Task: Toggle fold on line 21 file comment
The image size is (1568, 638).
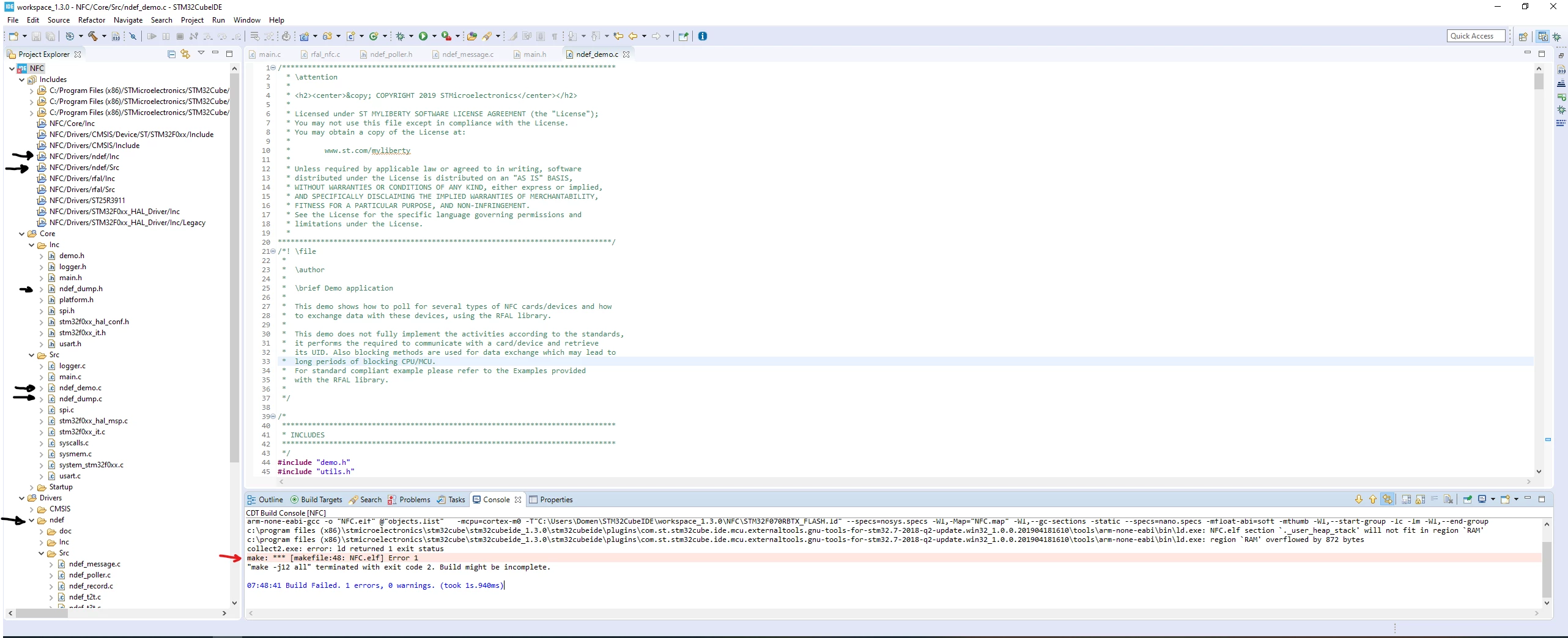Action: click(273, 251)
